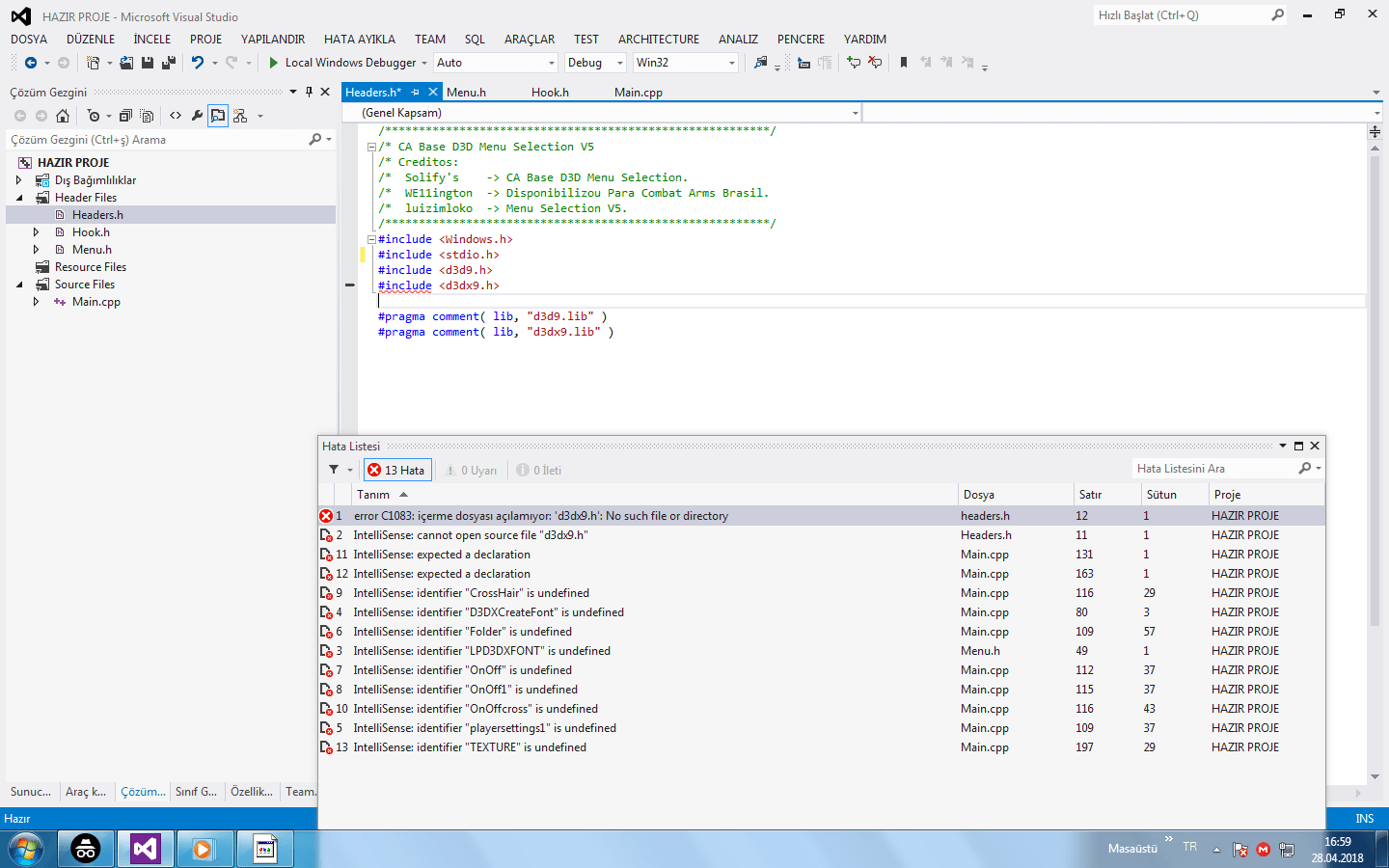The width and height of the screenshot is (1389, 868).
Task: Toggle the 13 Hata errors filter
Action: (x=397, y=470)
